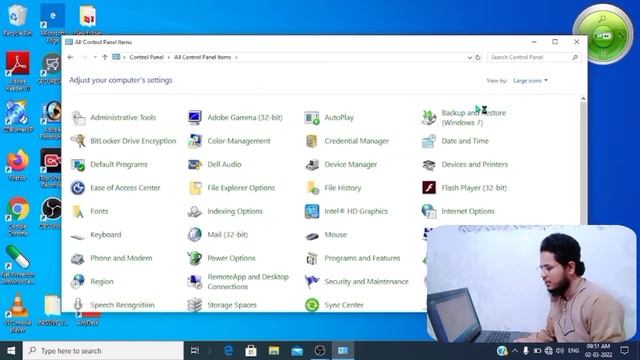Click the scrollbar up arrow
Viewport: 640px width, 360px height.
pyautogui.click(x=583, y=99)
